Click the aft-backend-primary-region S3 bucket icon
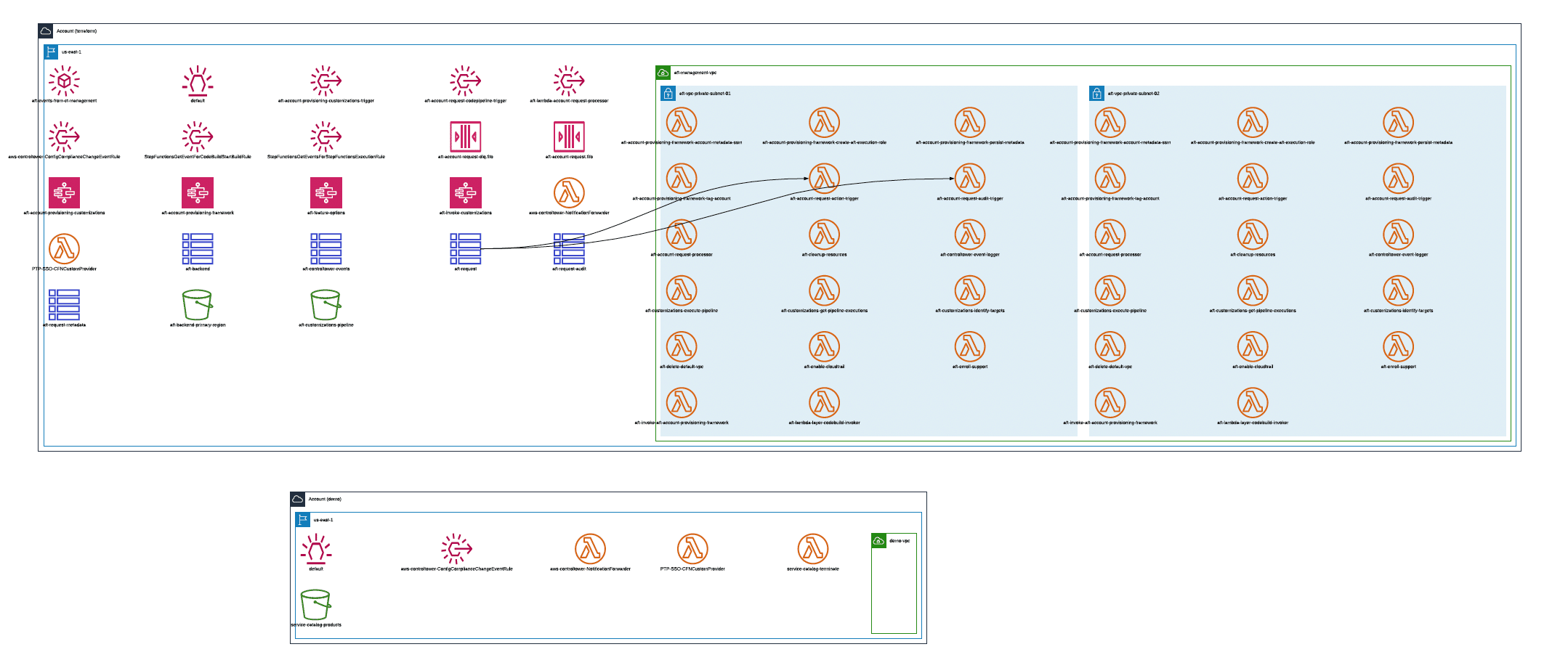The height and width of the screenshot is (668, 1568). click(196, 304)
